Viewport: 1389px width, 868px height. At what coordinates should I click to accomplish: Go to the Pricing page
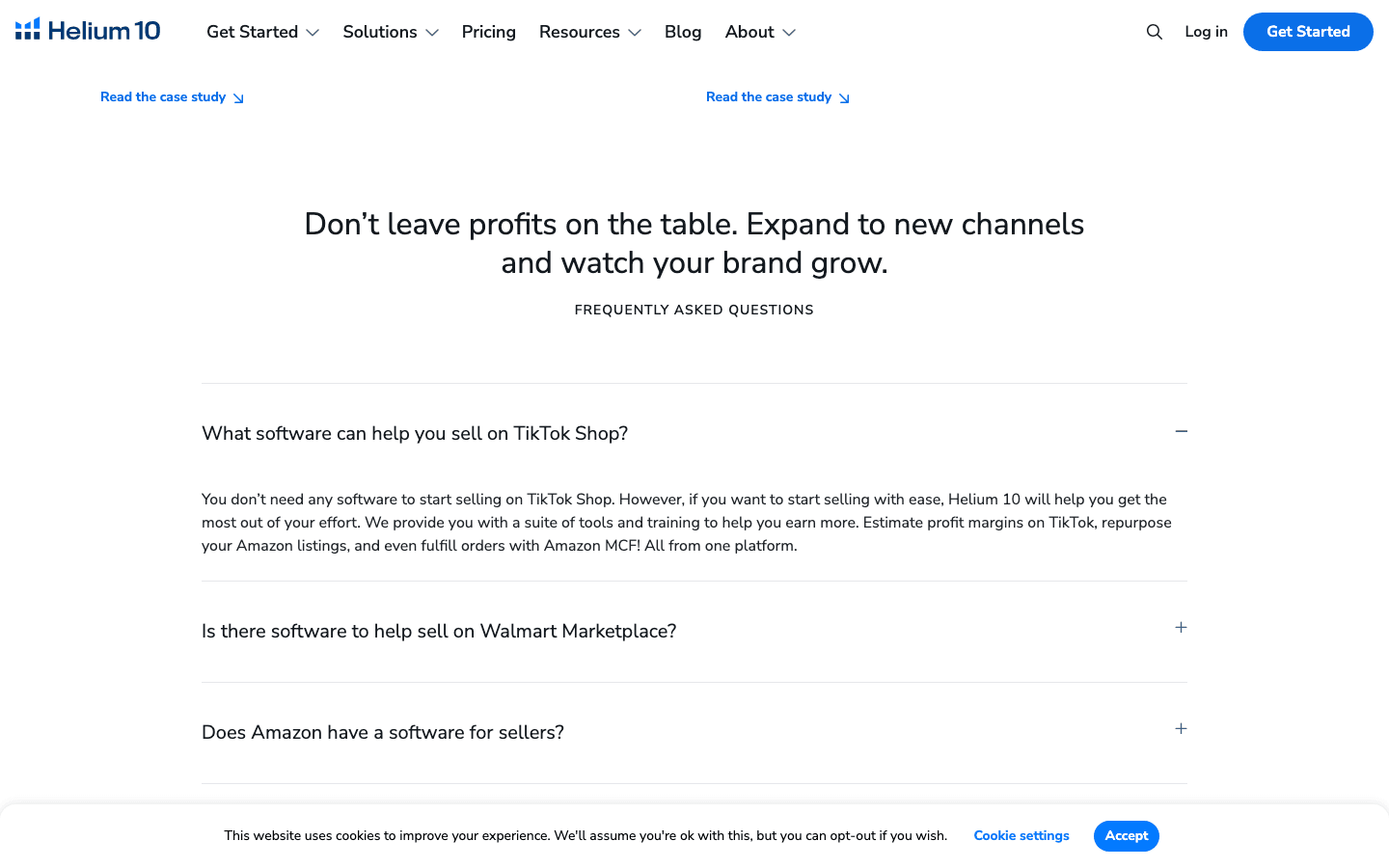(488, 32)
